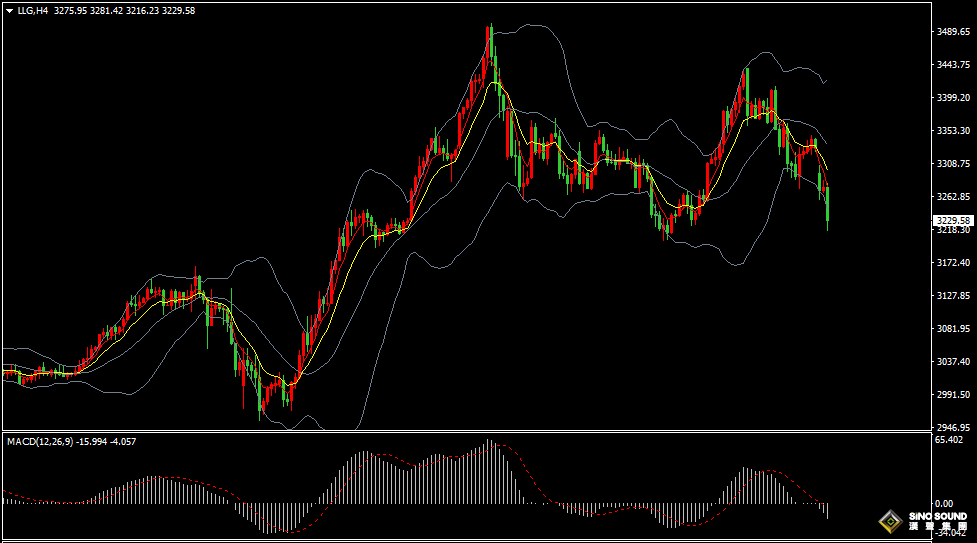Click the 3172.40 price axis label
The height and width of the screenshot is (543, 977).
click(x=953, y=263)
